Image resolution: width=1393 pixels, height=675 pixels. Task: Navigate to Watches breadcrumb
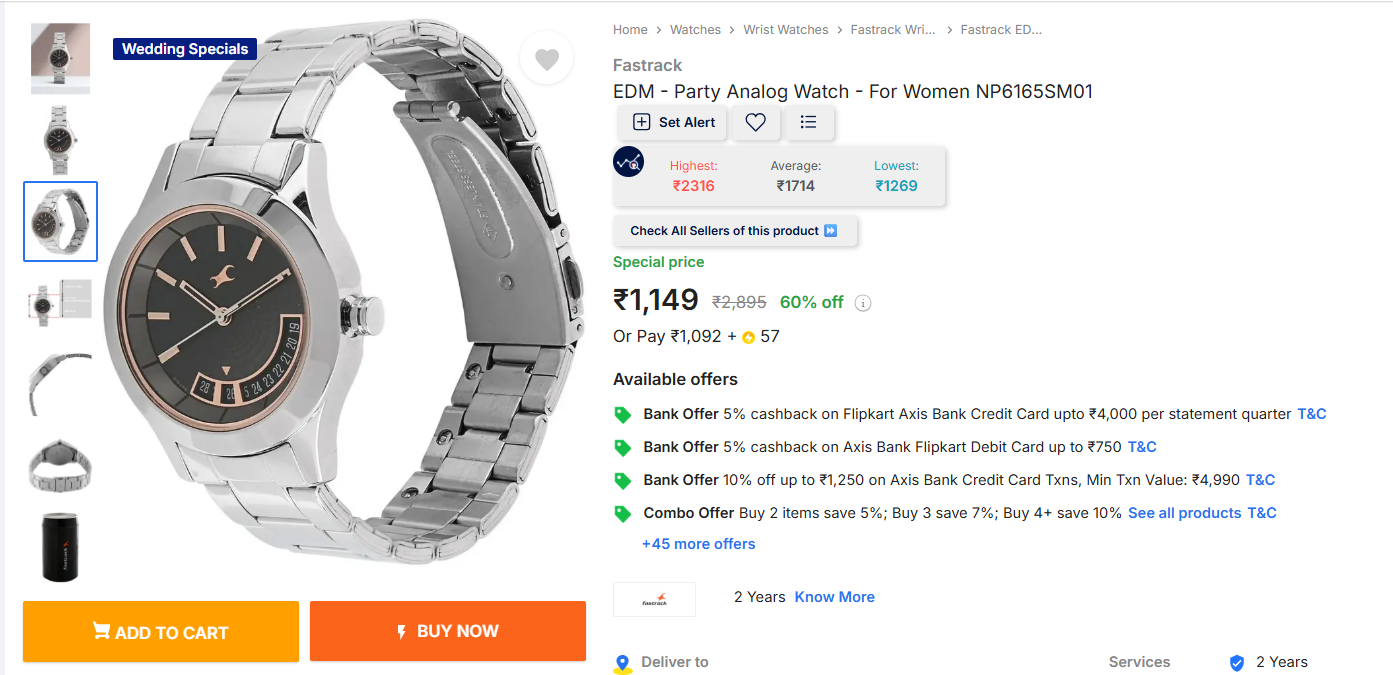(x=695, y=30)
